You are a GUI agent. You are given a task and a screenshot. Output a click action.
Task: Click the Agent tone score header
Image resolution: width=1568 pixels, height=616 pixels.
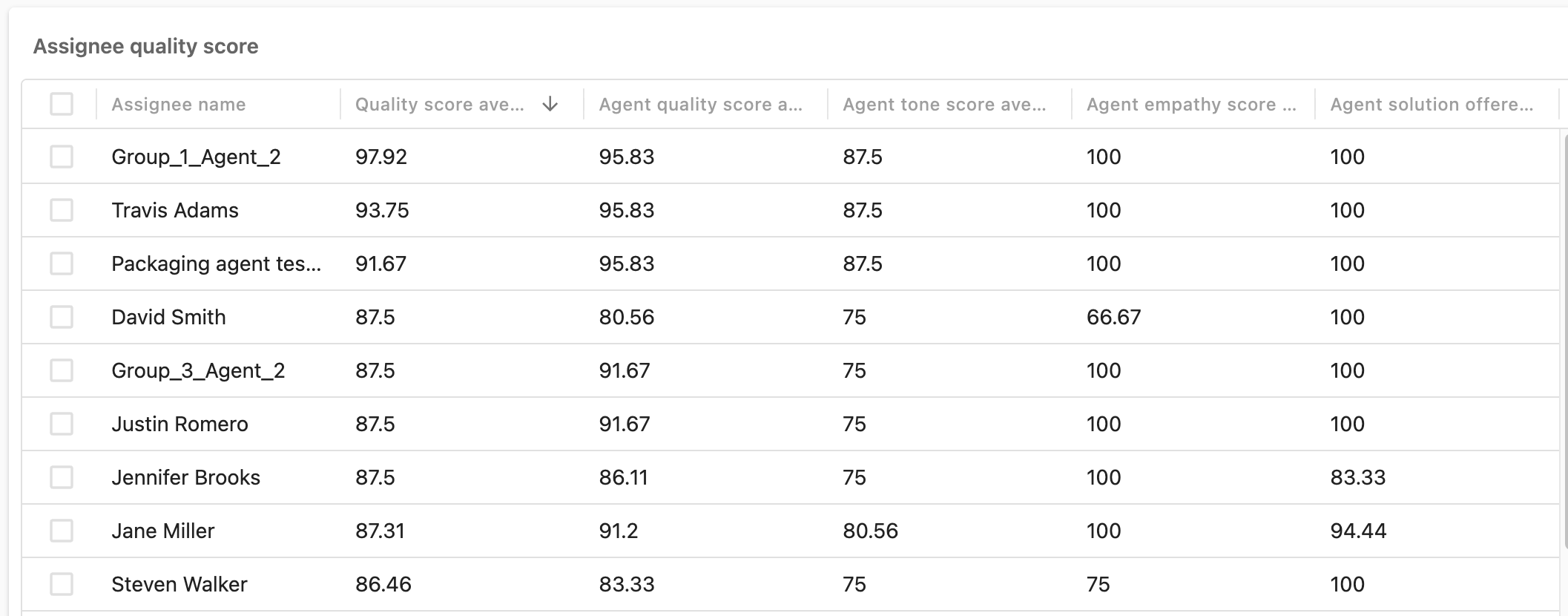click(944, 105)
